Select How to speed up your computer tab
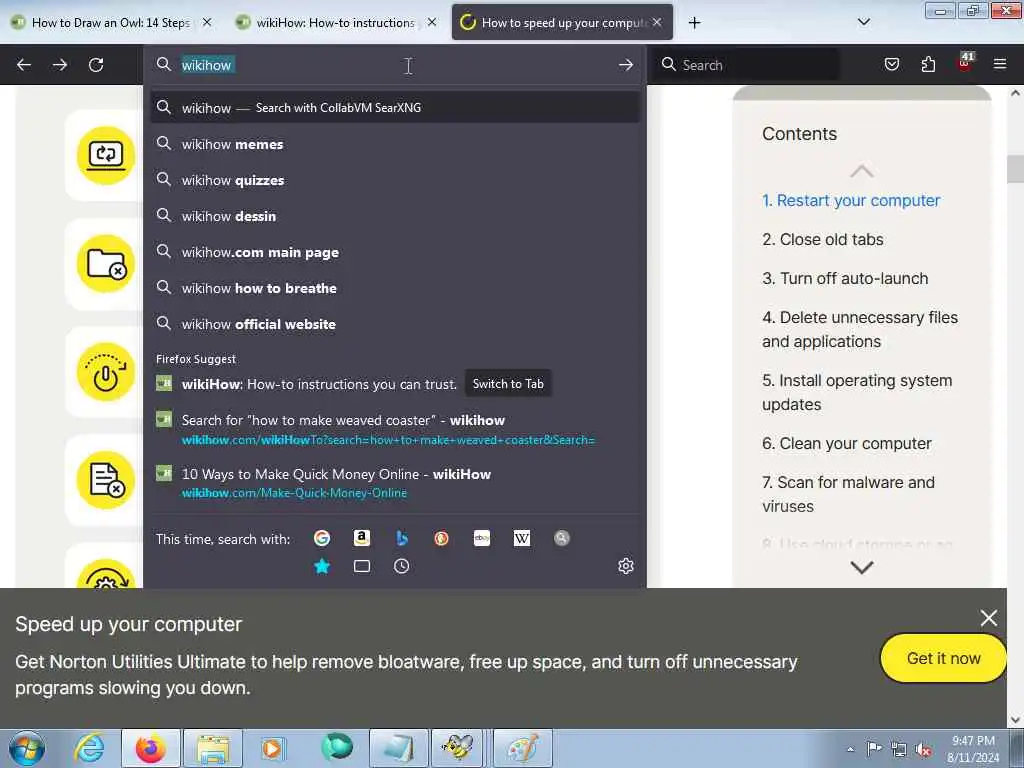The image size is (1024, 768). click(562, 23)
